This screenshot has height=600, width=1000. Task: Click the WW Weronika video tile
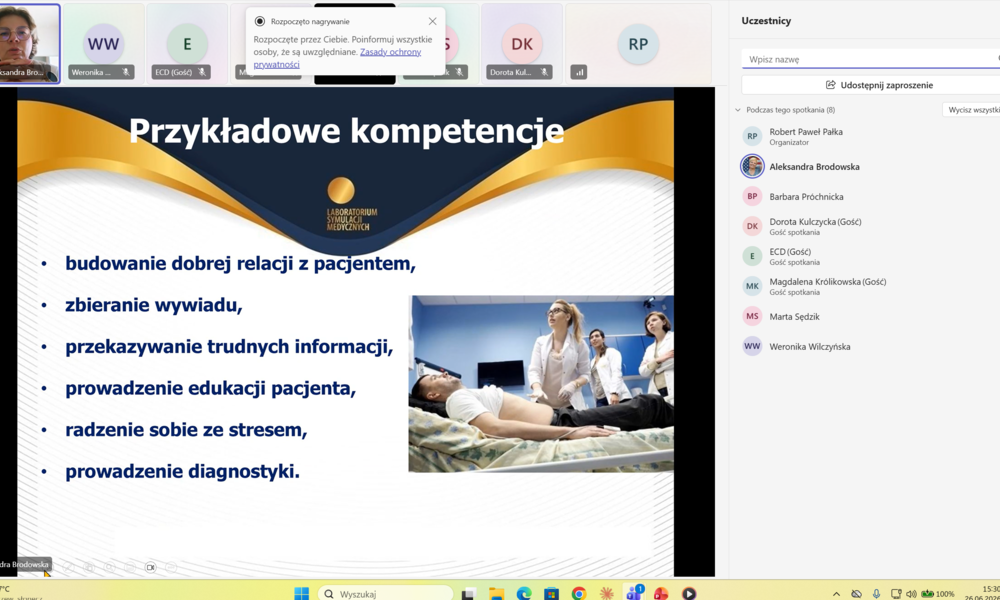103,44
